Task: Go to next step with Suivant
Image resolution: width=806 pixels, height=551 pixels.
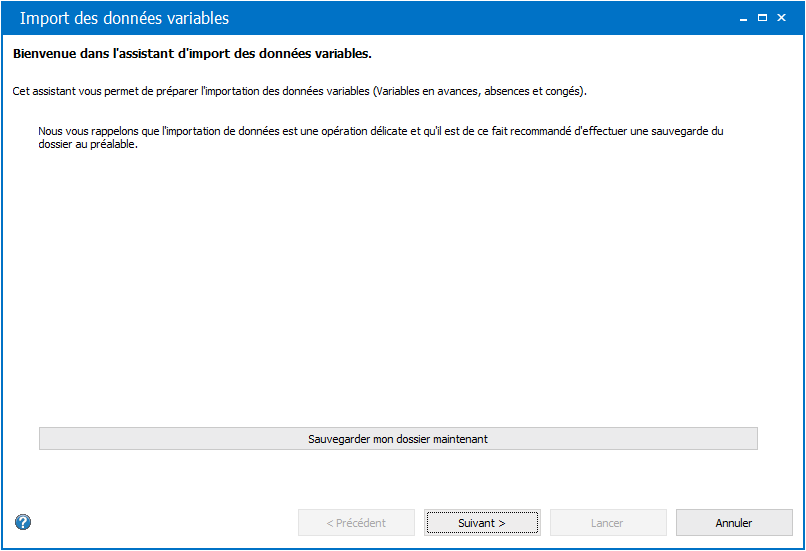Action: pos(482,523)
